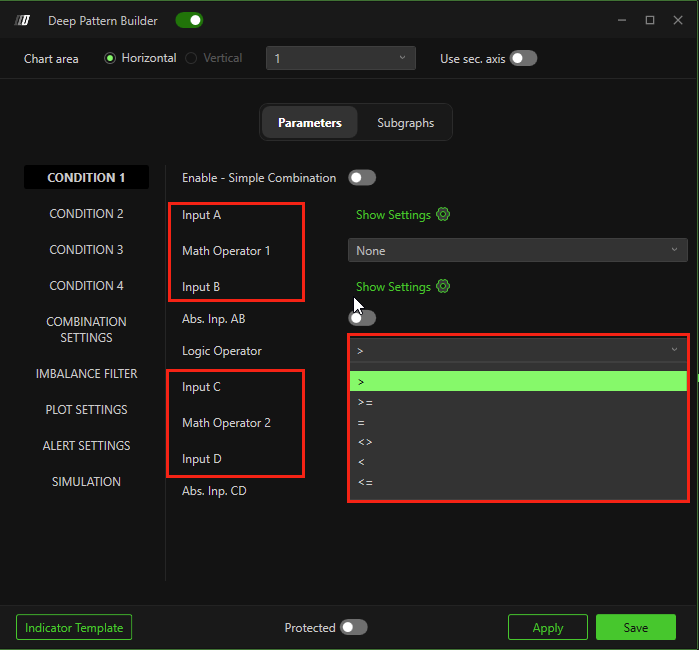Open the CONDITION 2 section

pos(87,214)
